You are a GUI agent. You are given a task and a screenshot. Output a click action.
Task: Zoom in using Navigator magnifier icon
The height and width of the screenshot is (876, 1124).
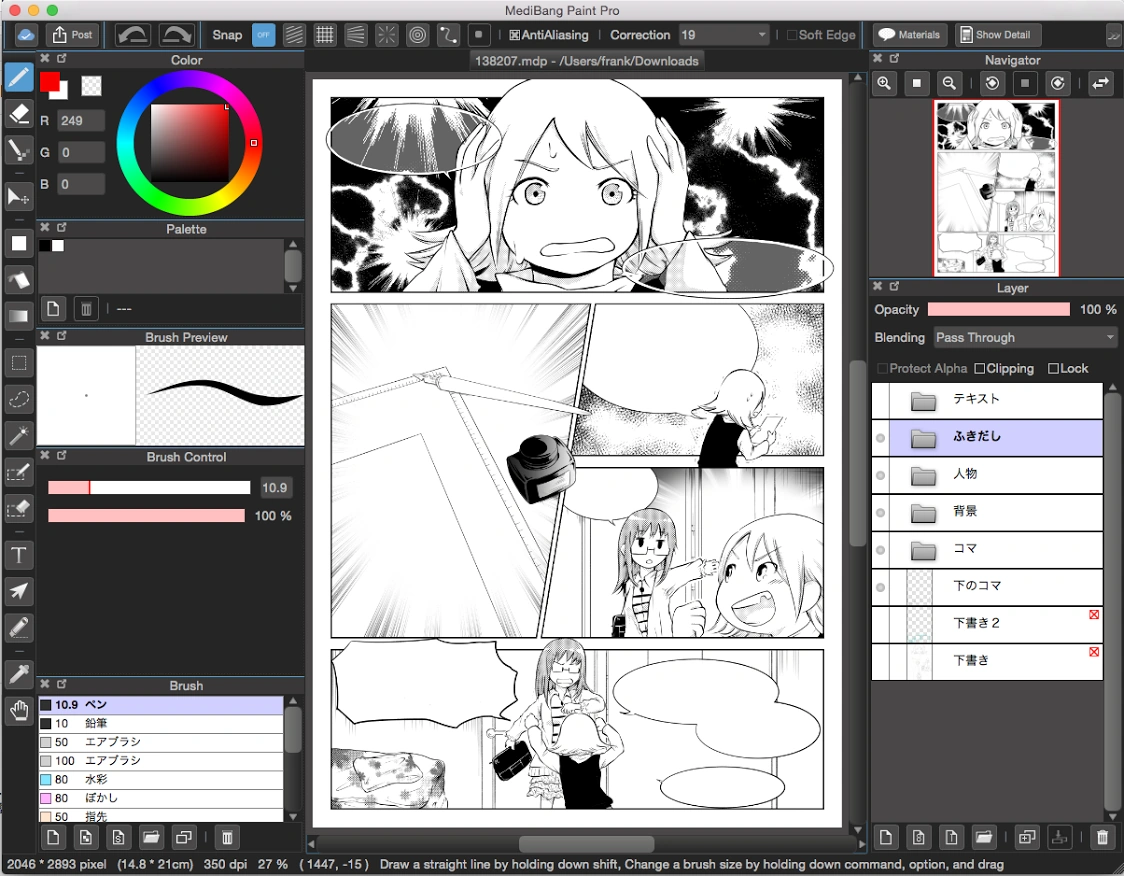pos(884,83)
